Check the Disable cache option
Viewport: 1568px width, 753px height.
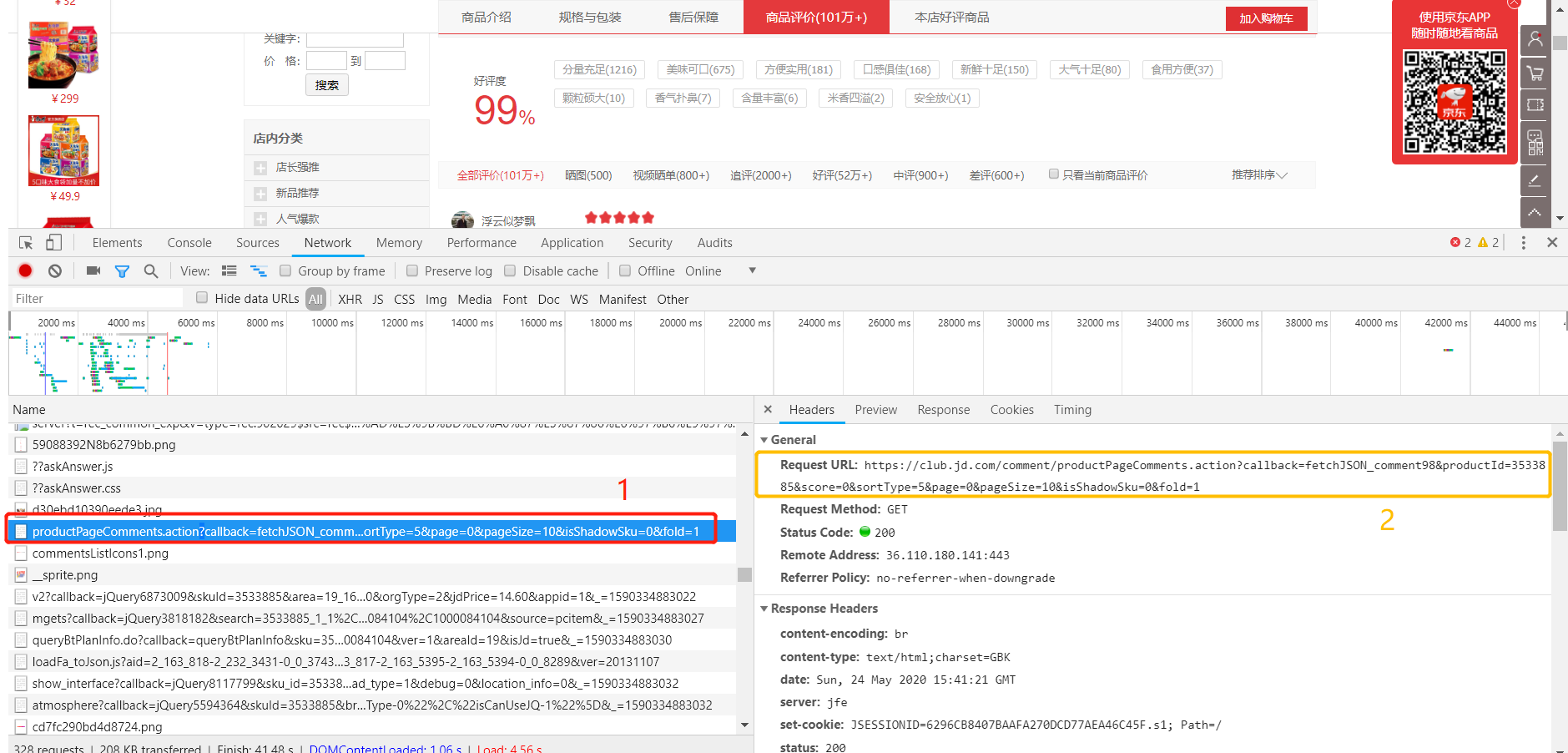[510, 270]
